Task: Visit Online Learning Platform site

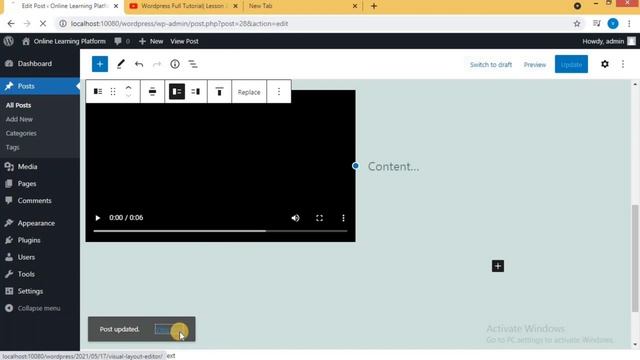Action: point(64,41)
